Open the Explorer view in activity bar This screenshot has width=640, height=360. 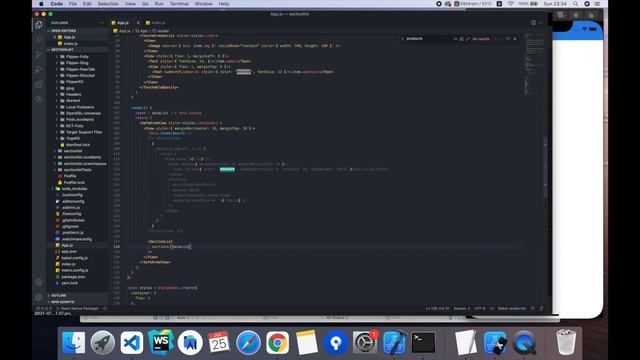click(39, 25)
